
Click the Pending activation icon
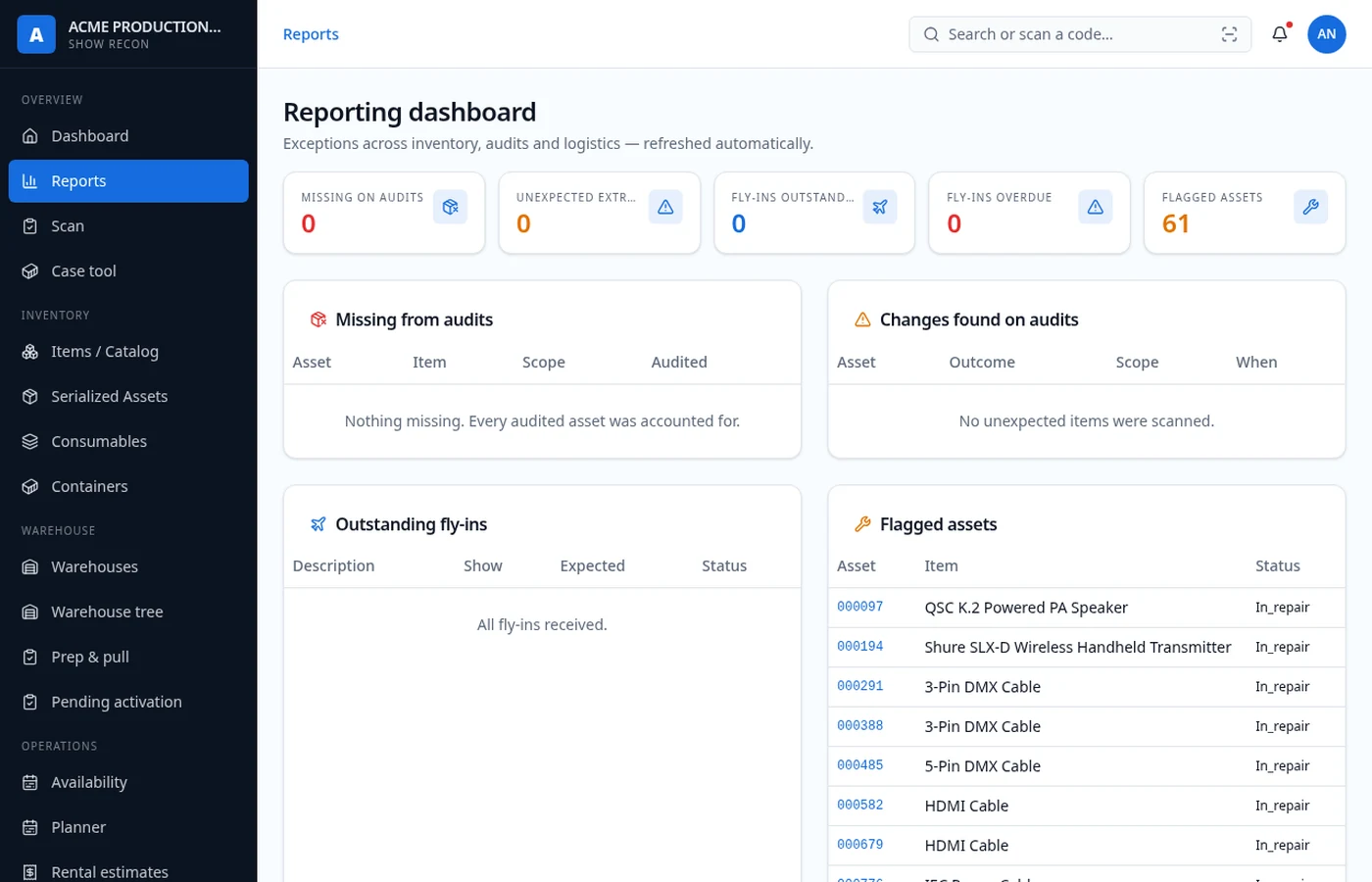(x=30, y=703)
